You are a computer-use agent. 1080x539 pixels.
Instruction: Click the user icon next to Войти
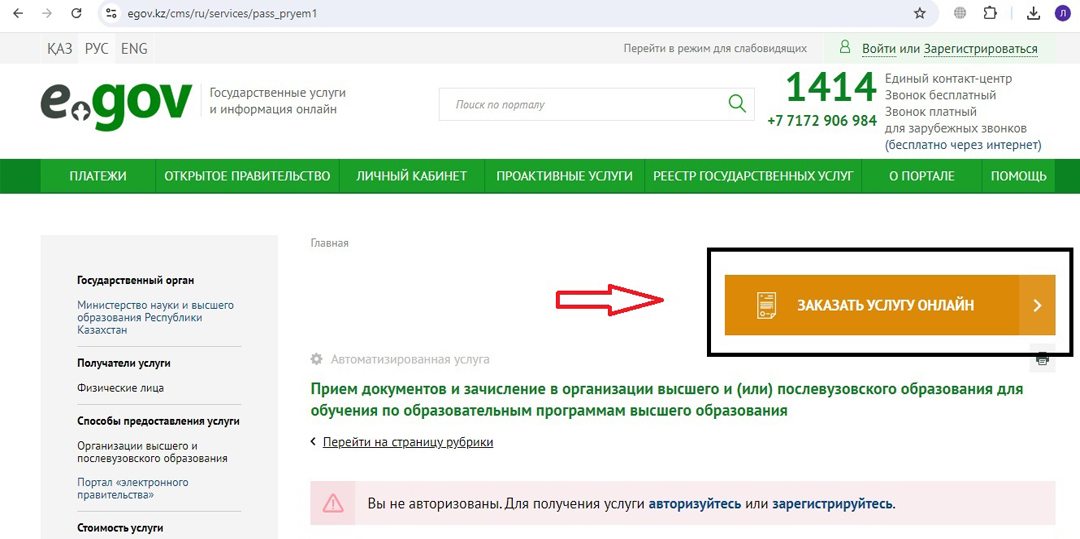[x=844, y=47]
